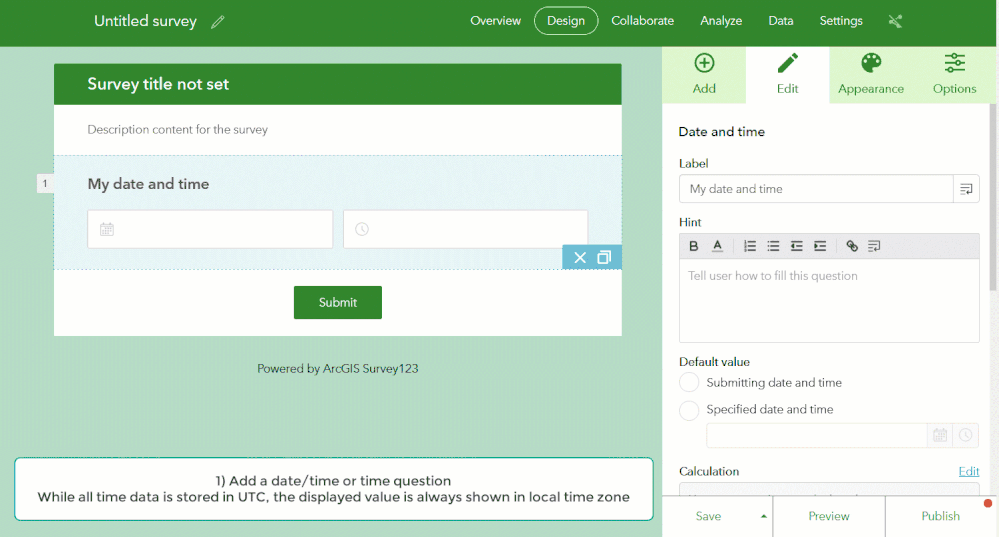Viewport: 999px width, 537px height.
Task: Expand the Save options arrow
Action: (763, 516)
